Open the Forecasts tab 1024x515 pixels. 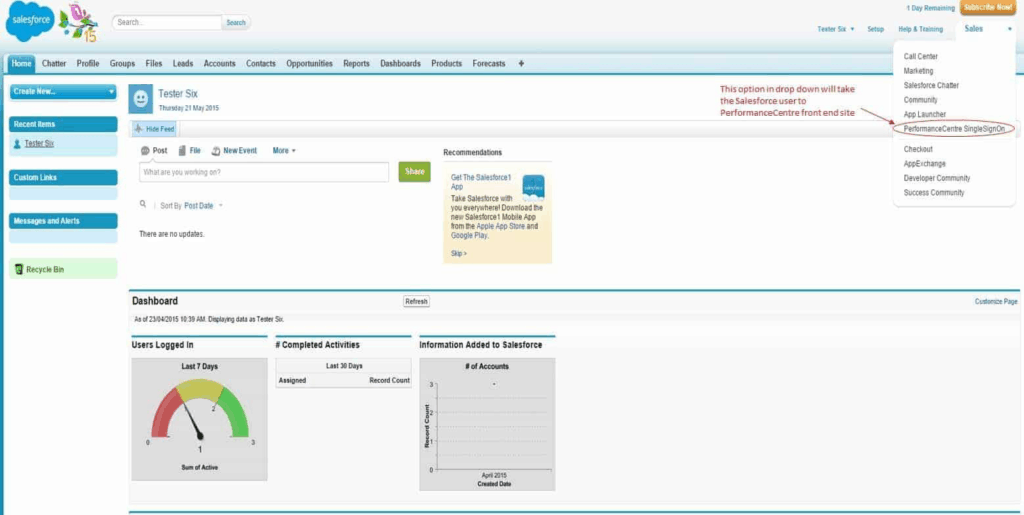pos(489,63)
